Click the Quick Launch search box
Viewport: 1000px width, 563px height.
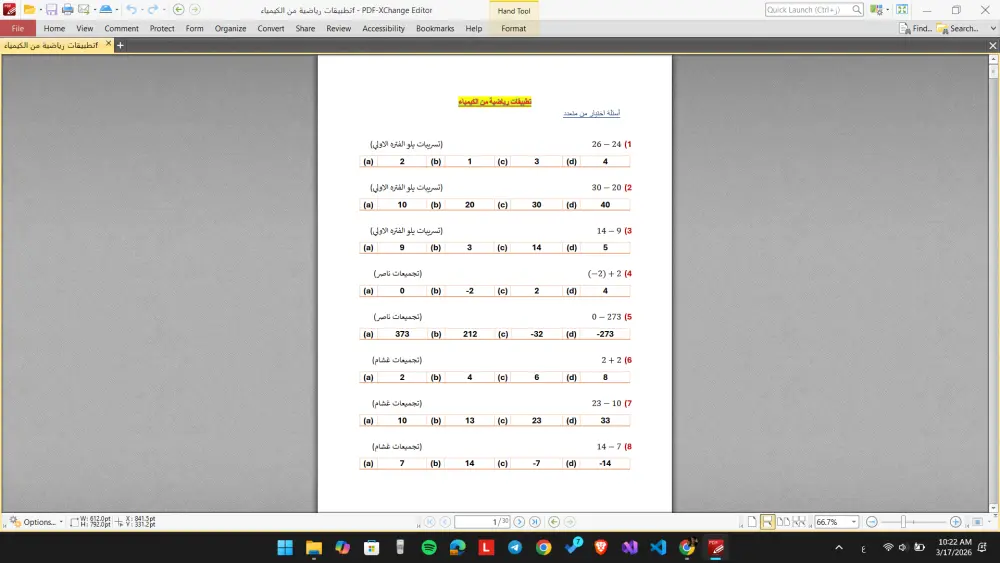point(814,10)
